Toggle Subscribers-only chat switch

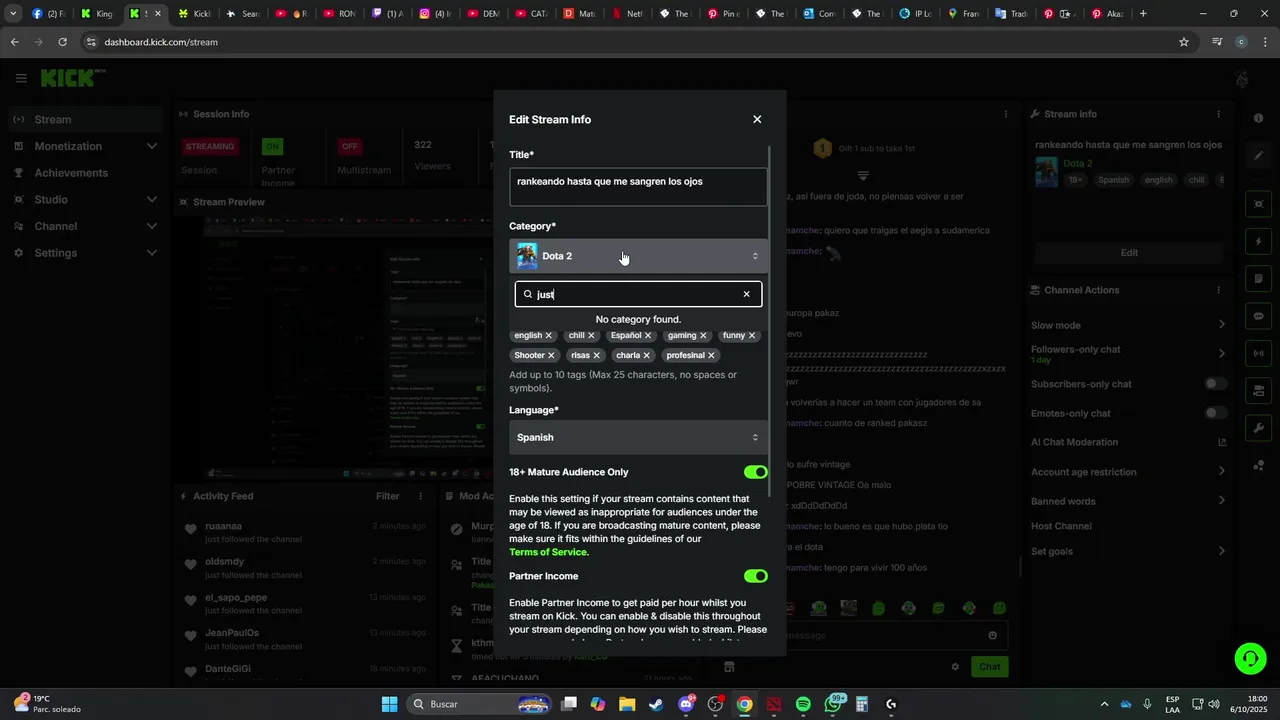pos(1215,384)
